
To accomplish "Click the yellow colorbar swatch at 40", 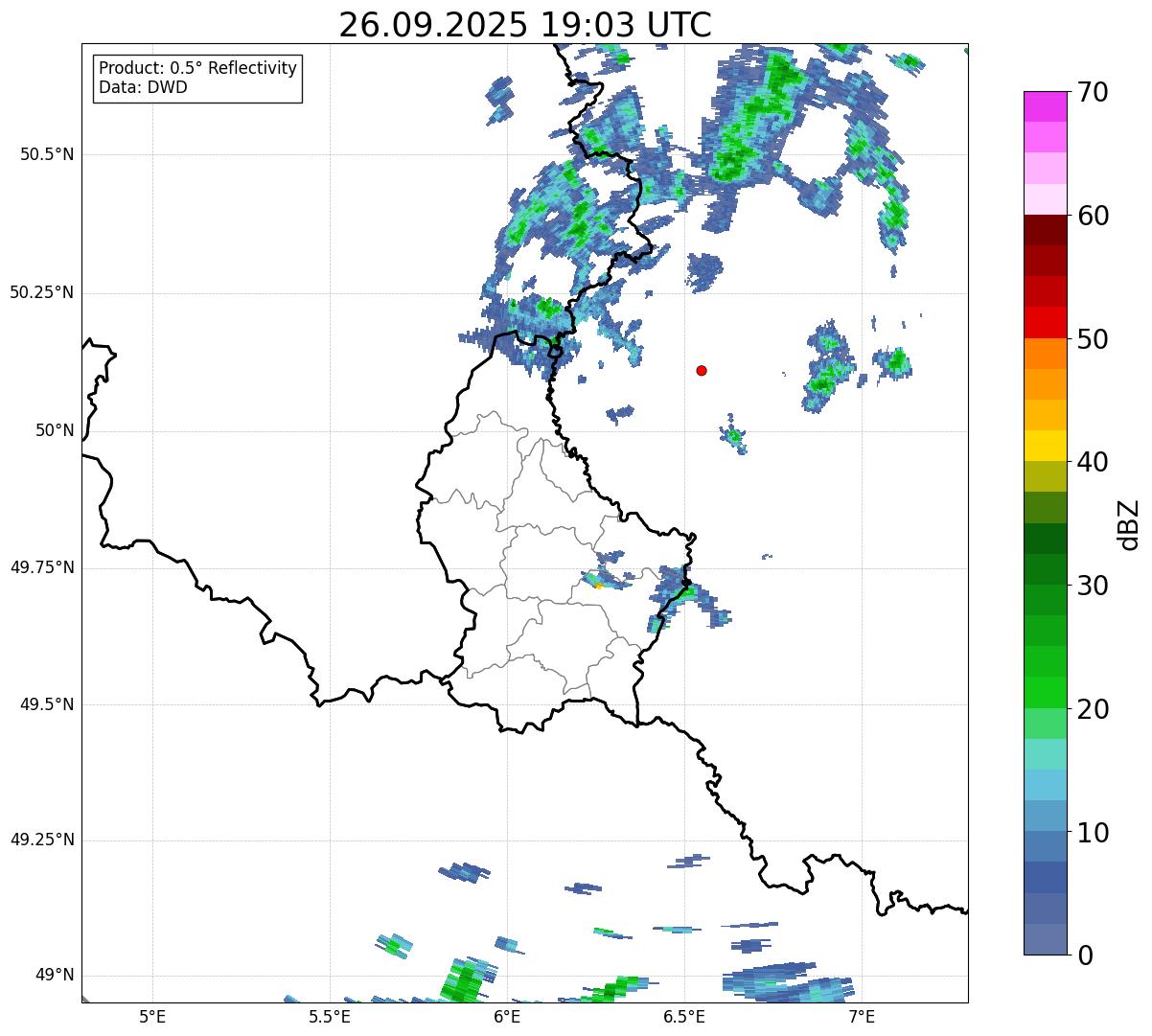I will coord(1045,446).
